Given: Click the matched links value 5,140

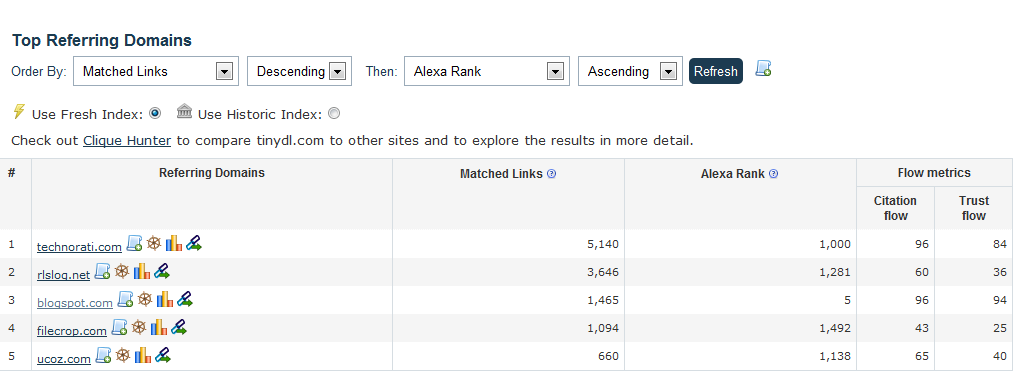Looking at the screenshot, I should click(x=603, y=244).
